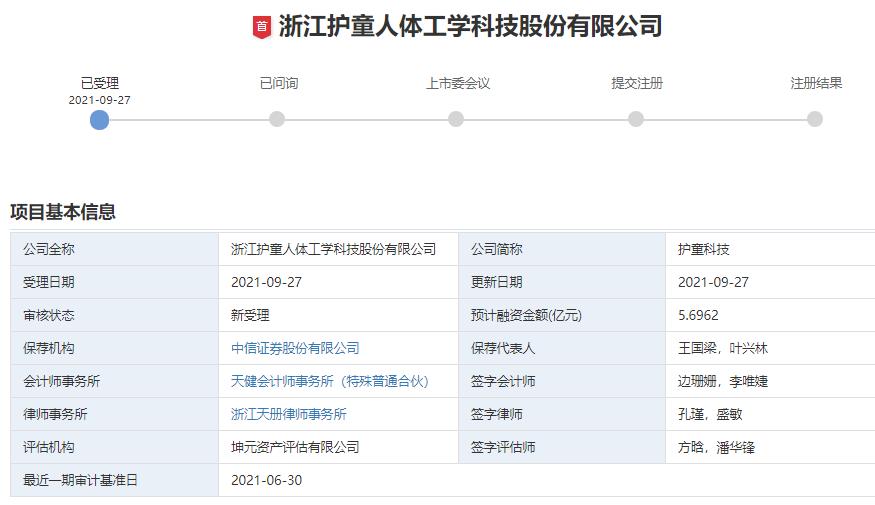Click the 提交注册 progress step dot
The width and height of the screenshot is (875, 505).
point(636,119)
